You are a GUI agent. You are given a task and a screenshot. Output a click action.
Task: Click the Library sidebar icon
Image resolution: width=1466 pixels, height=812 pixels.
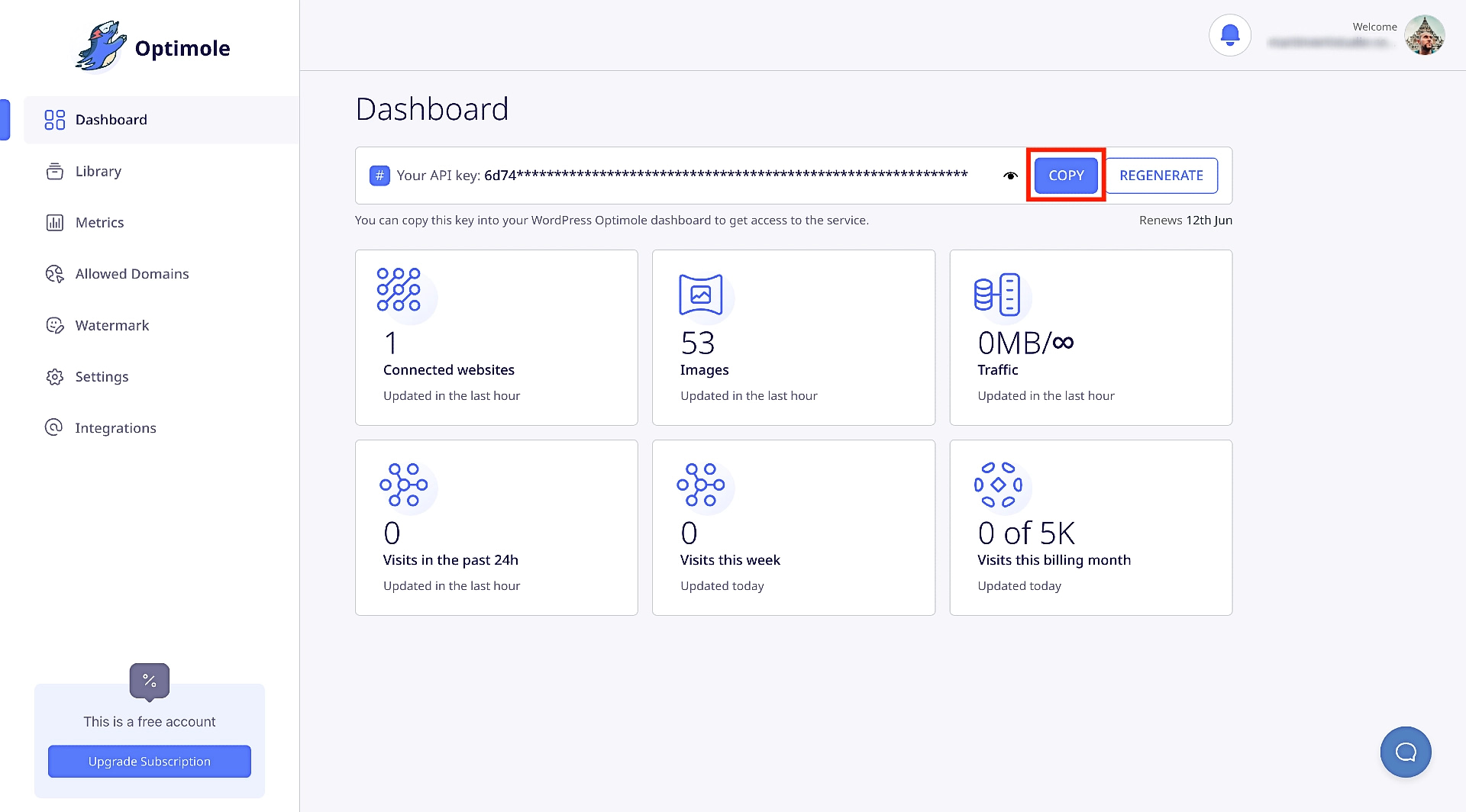[x=54, y=171]
